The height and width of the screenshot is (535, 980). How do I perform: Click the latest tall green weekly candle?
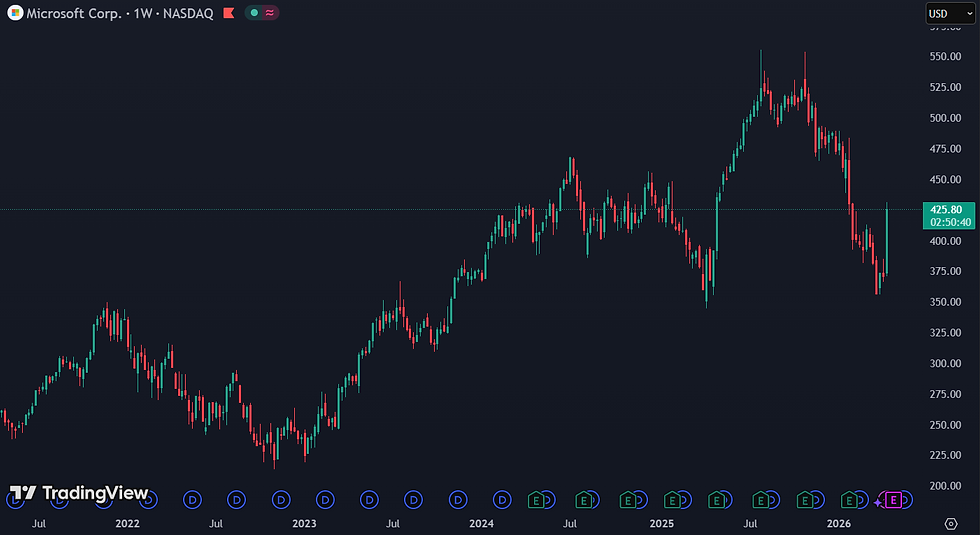click(x=887, y=241)
